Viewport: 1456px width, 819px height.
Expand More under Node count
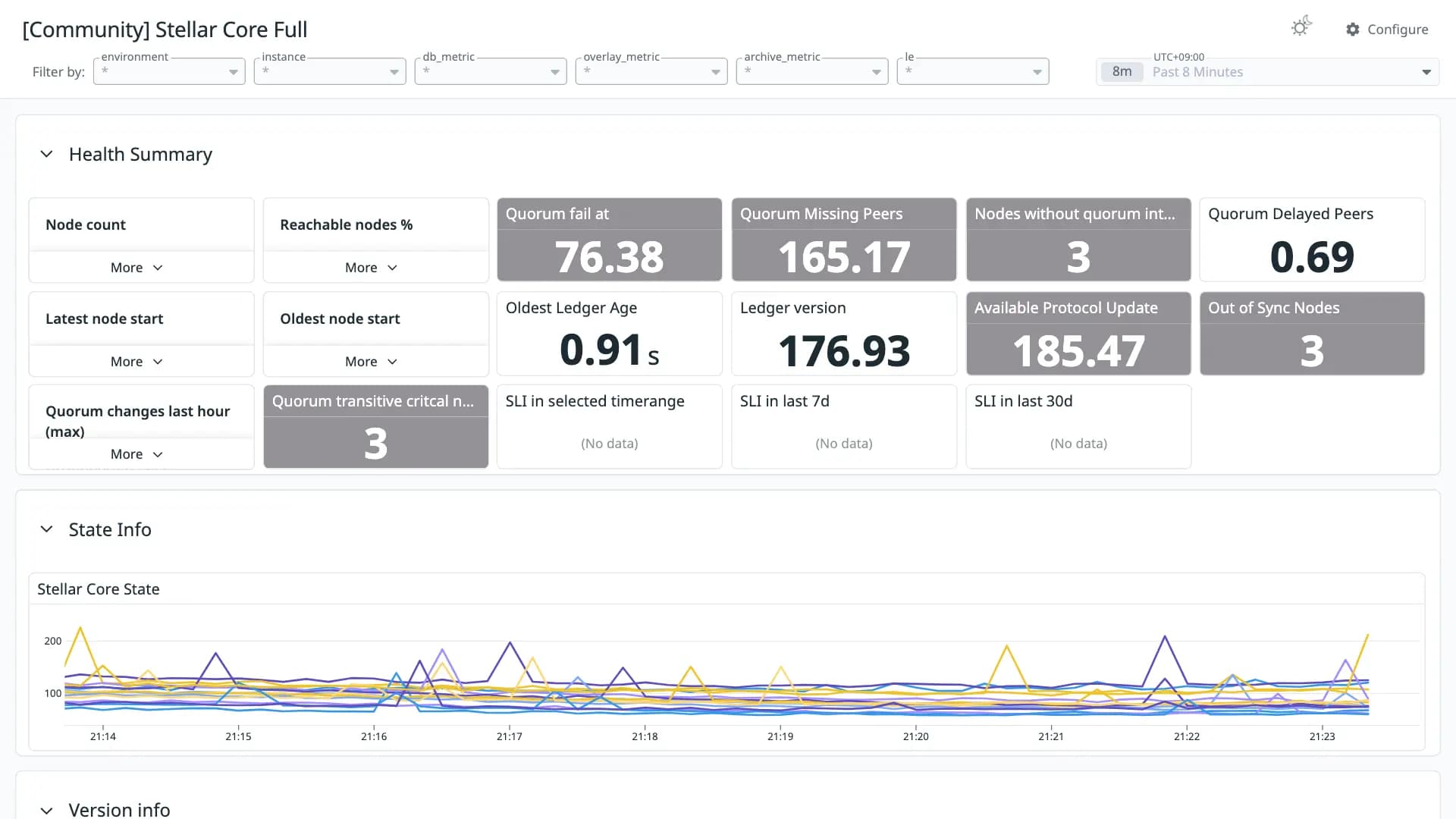tap(136, 268)
